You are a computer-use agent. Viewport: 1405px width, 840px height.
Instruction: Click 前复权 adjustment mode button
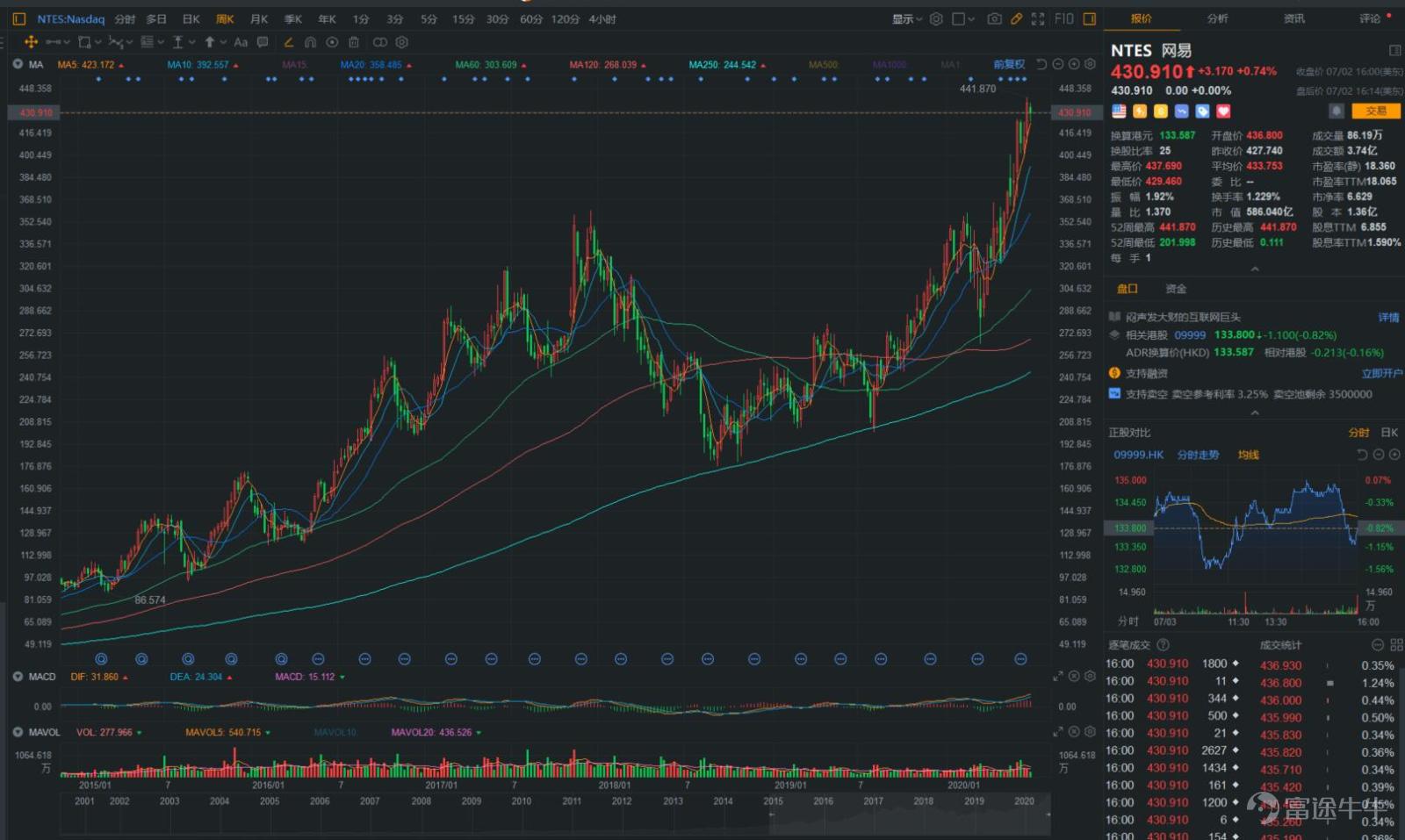[x=1009, y=64]
